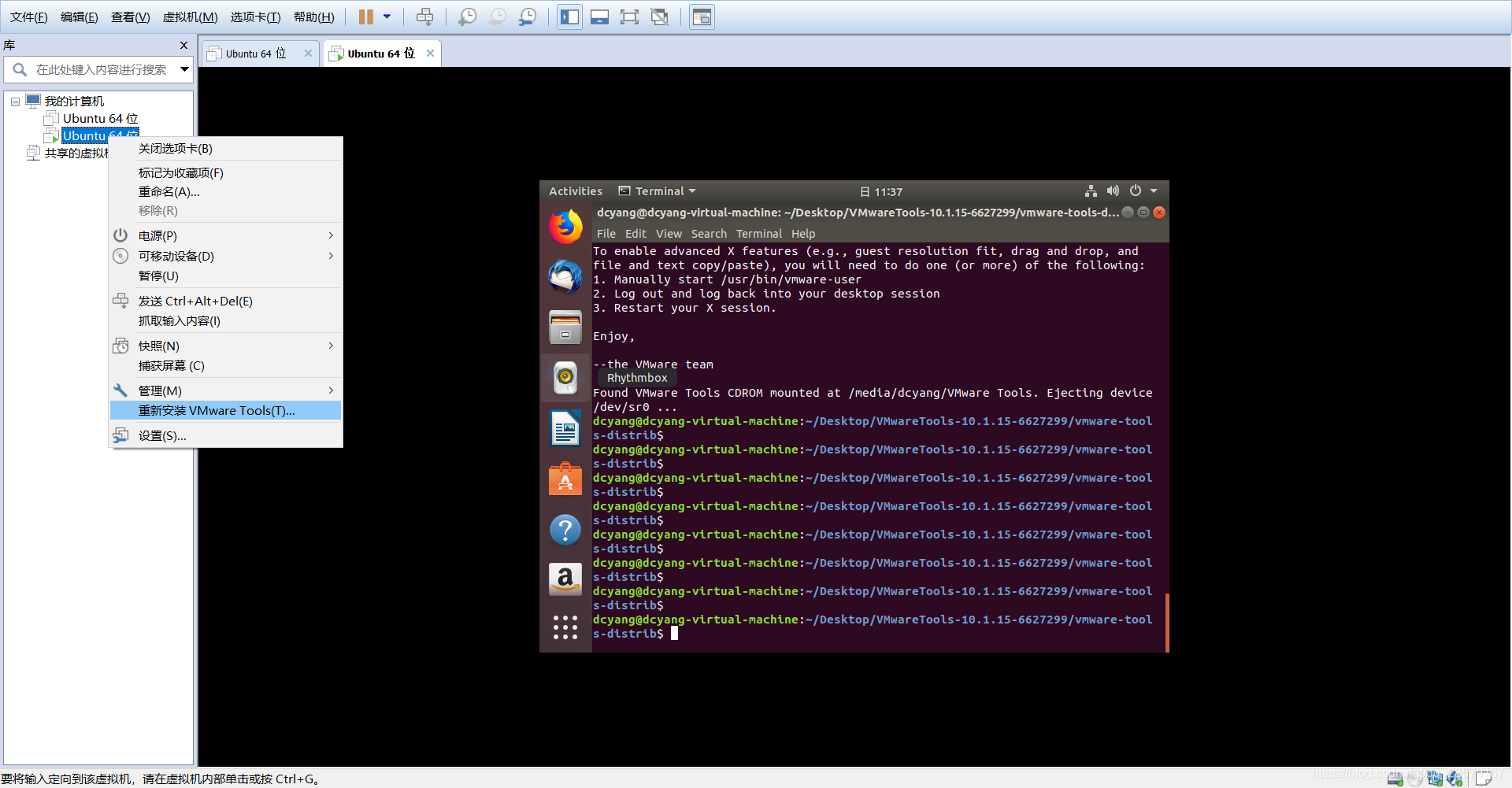This screenshot has height=788, width=1512.
Task: Toggle the library sidebar view icon
Action: (570, 17)
